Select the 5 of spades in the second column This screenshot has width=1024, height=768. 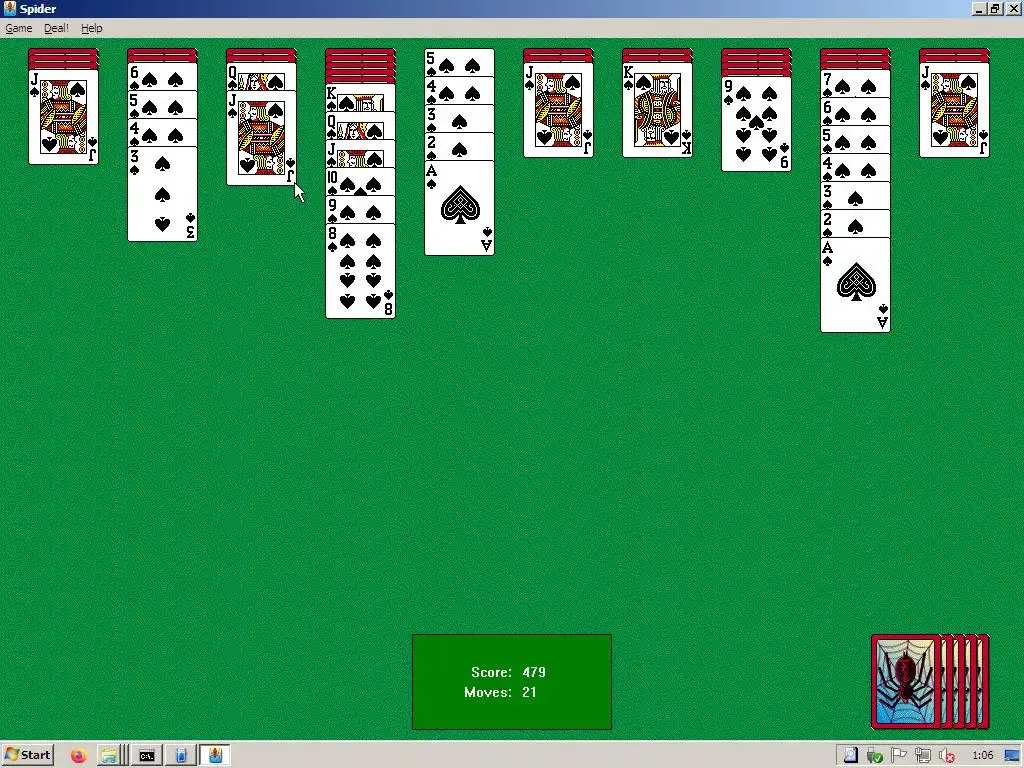pos(163,104)
